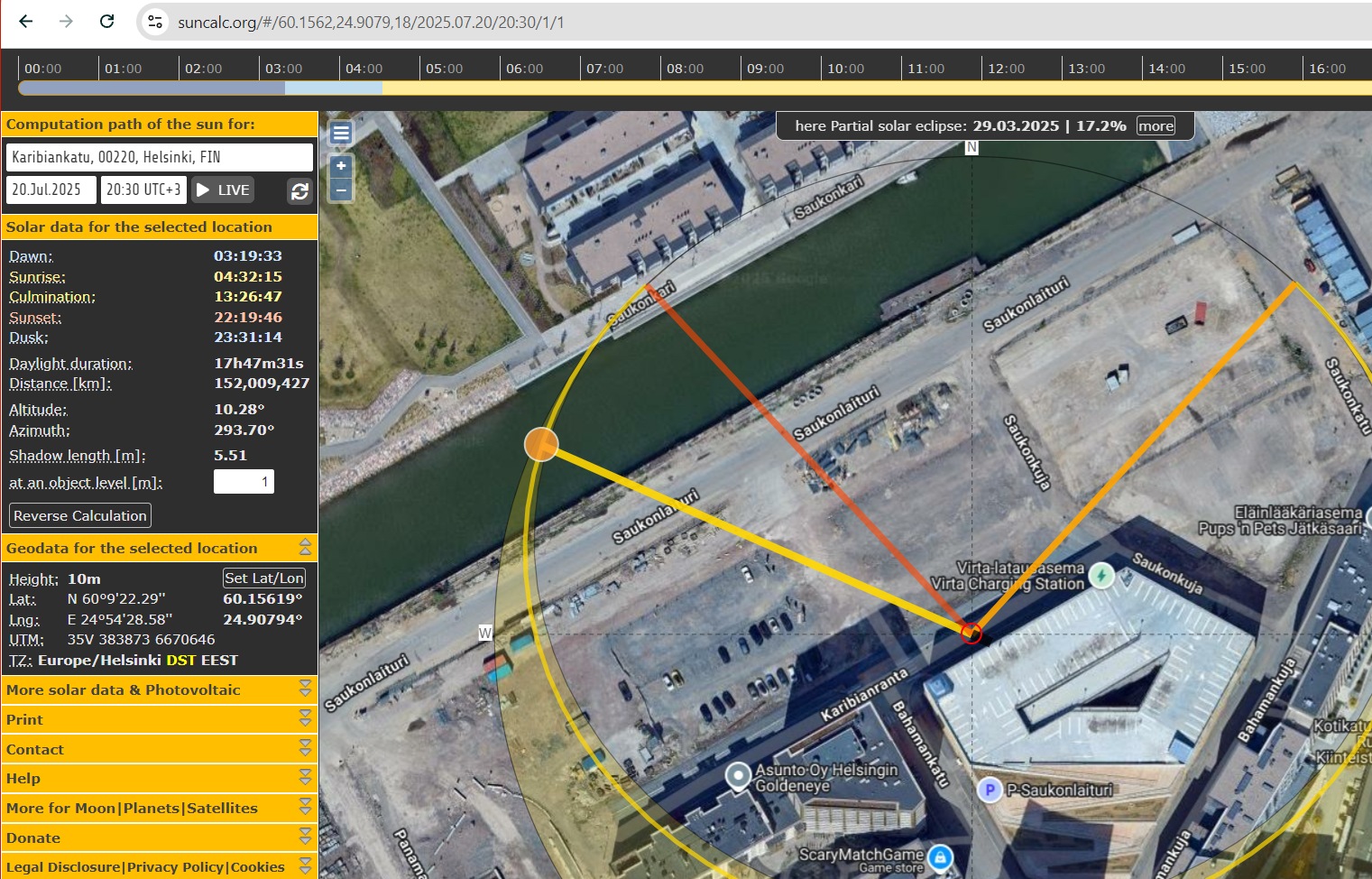Expand More solar data & Photovoltaic
The width and height of the screenshot is (1372, 879).
[305, 689]
